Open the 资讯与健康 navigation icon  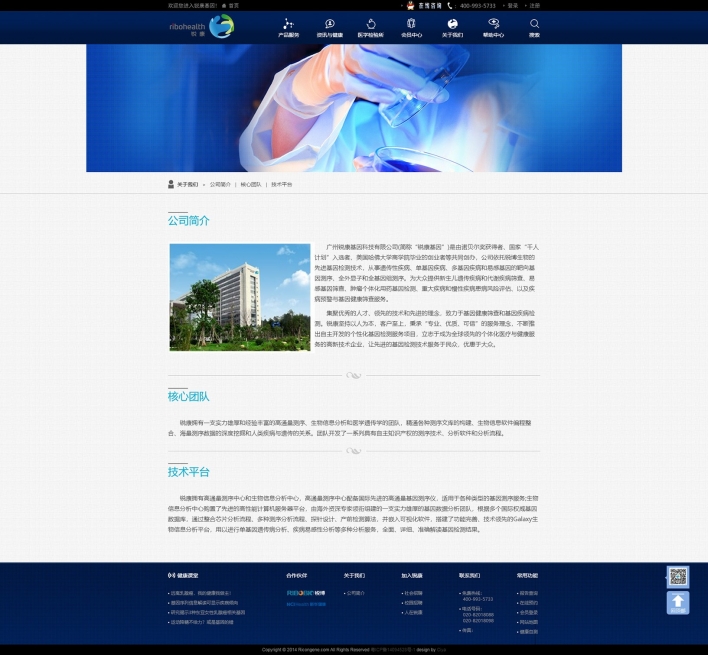329,27
